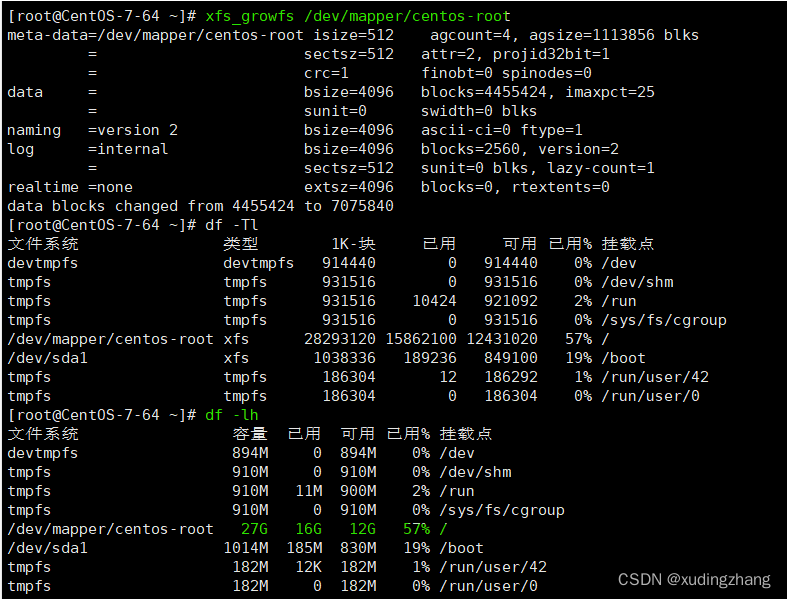This screenshot has height=599, width=787.
Task: Click lazy-count=1 text
Action: [x=601, y=168]
